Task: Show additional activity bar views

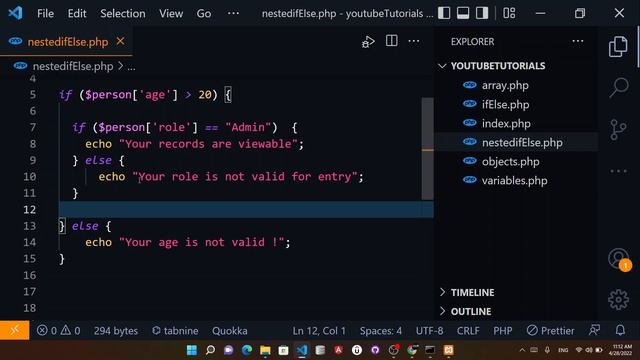Action: coord(619,171)
